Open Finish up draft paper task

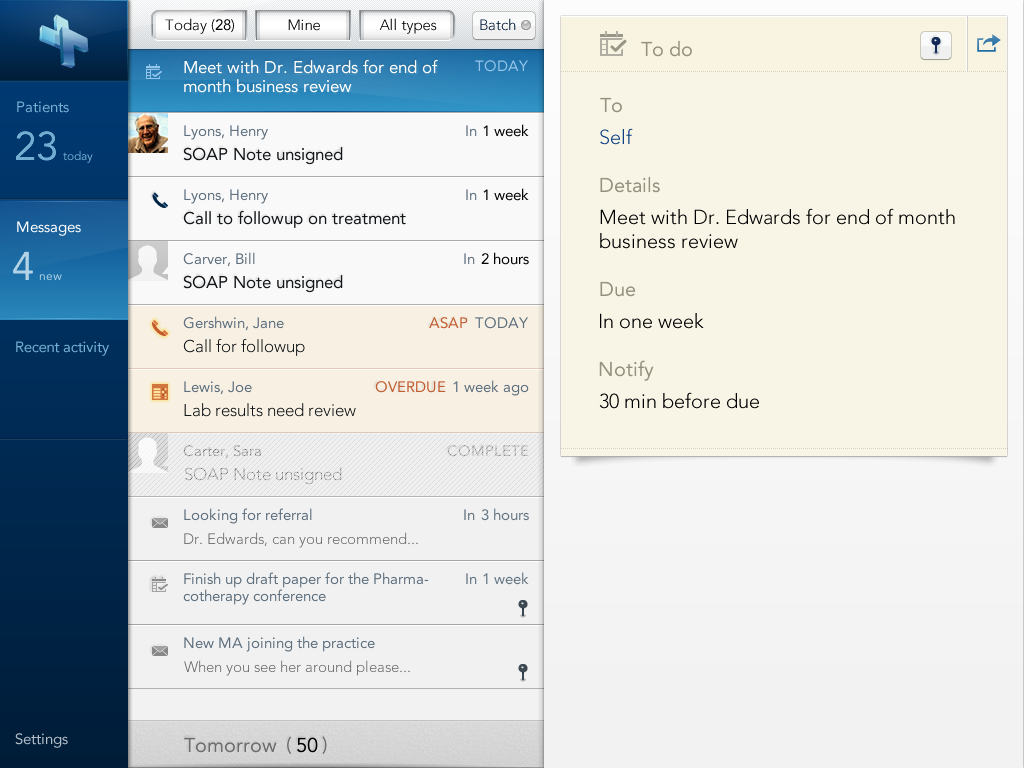point(336,592)
